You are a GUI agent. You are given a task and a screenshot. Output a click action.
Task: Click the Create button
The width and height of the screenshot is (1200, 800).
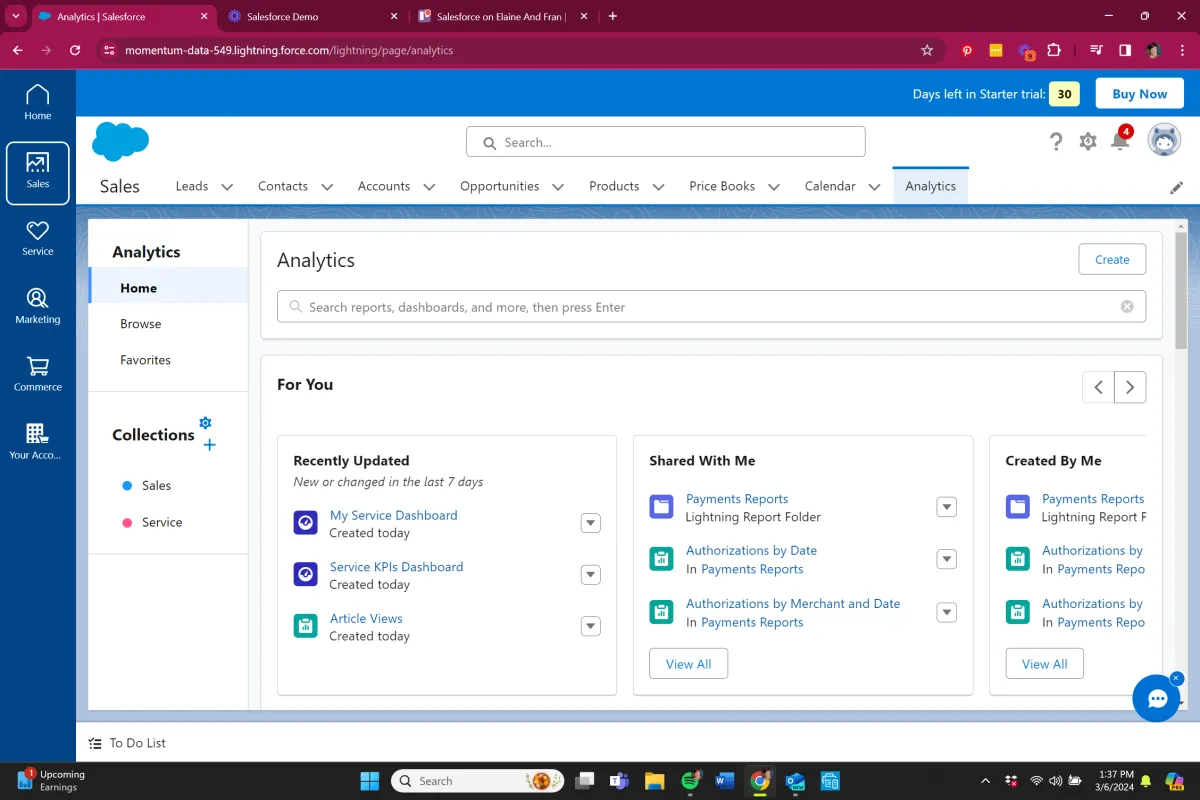pyautogui.click(x=1112, y=259)
